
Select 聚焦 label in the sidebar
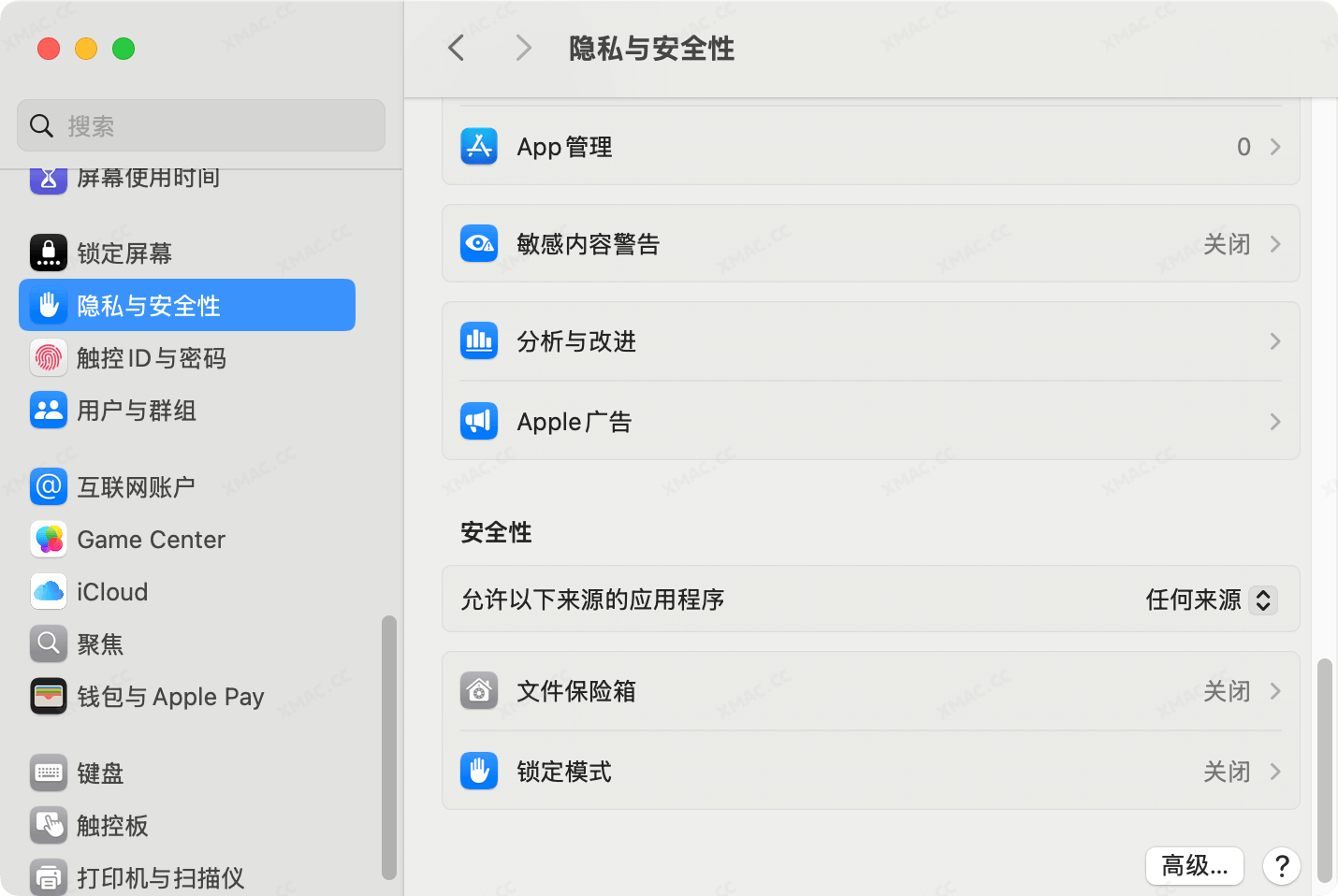100,643
